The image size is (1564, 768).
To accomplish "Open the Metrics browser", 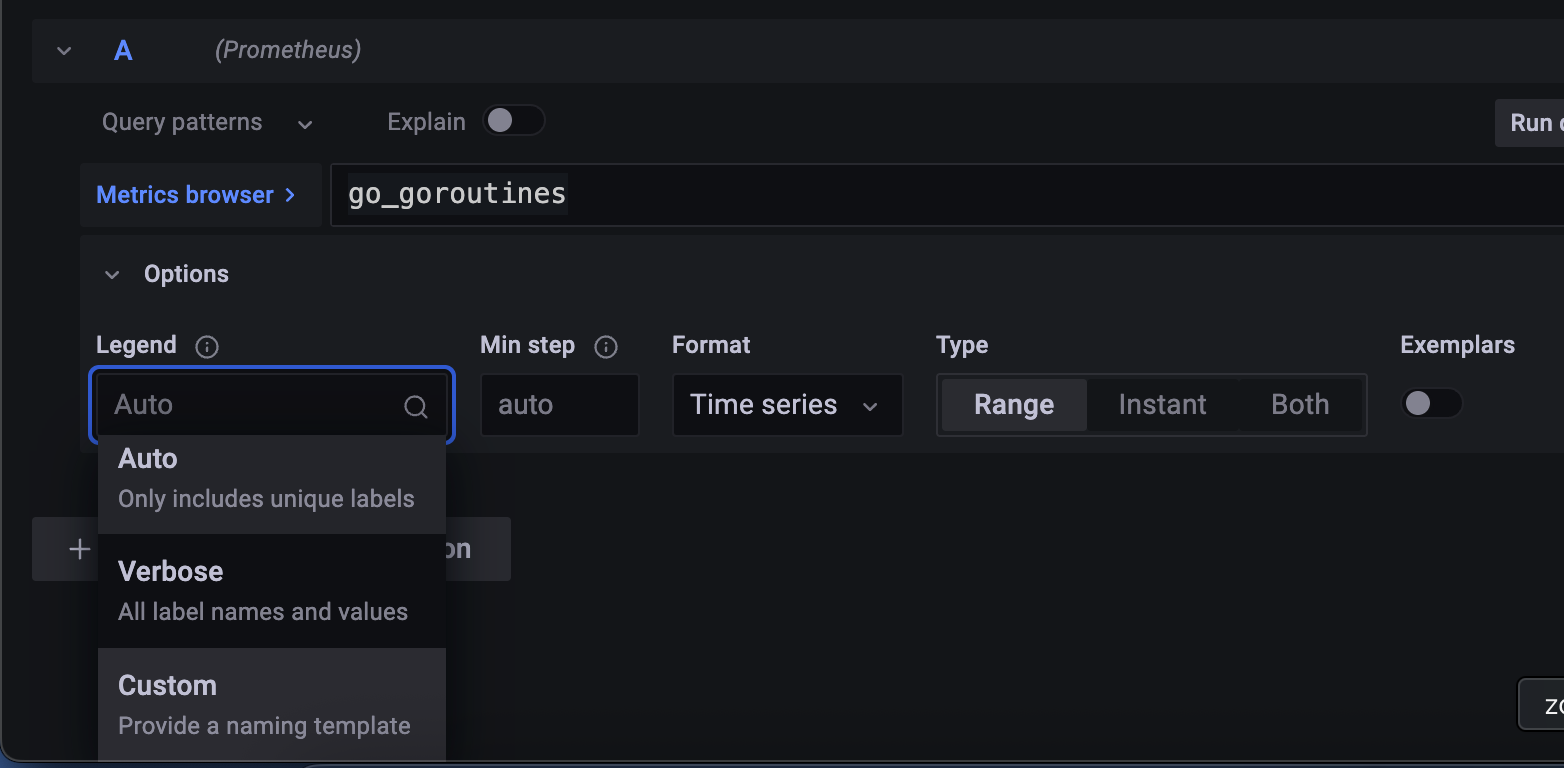I will coord(185,195).
